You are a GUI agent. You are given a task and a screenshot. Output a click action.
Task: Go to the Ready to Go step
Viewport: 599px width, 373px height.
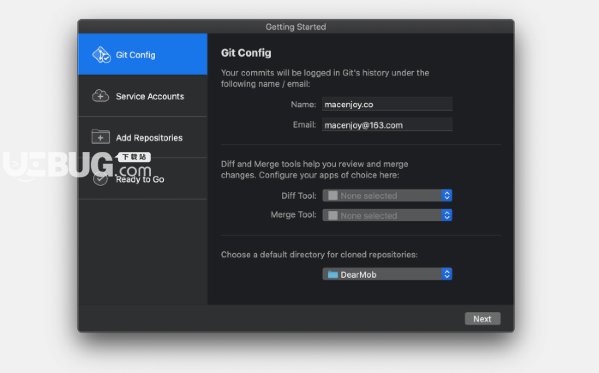(143, 178)
